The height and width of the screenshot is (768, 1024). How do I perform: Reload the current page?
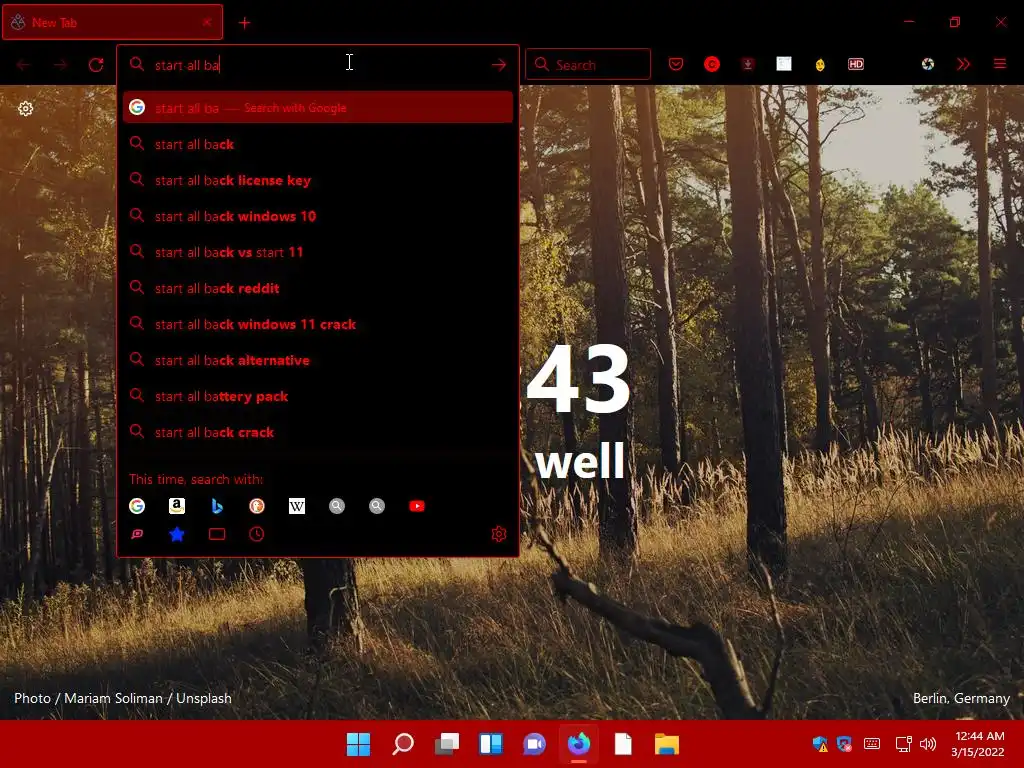96,65
